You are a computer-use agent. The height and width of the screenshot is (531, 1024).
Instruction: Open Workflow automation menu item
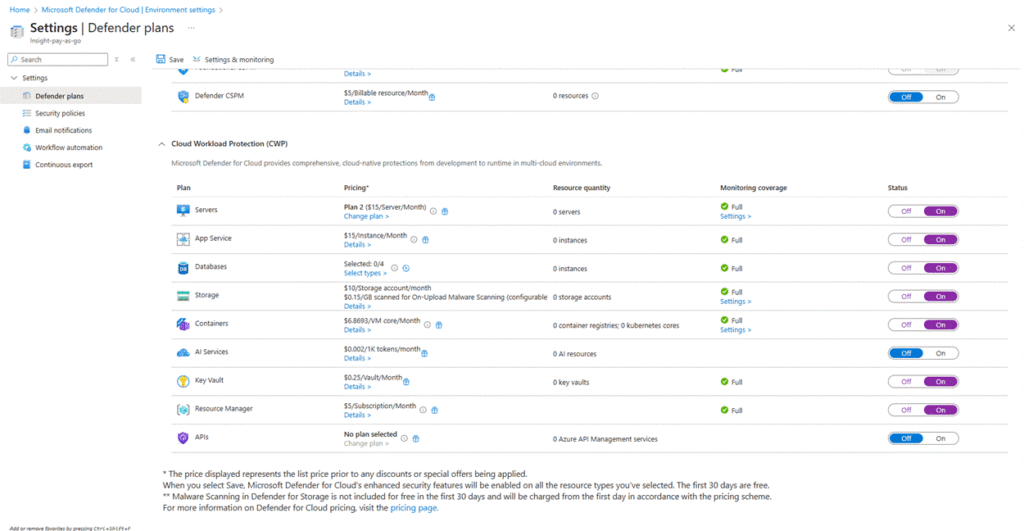click(x=68, y=147)
